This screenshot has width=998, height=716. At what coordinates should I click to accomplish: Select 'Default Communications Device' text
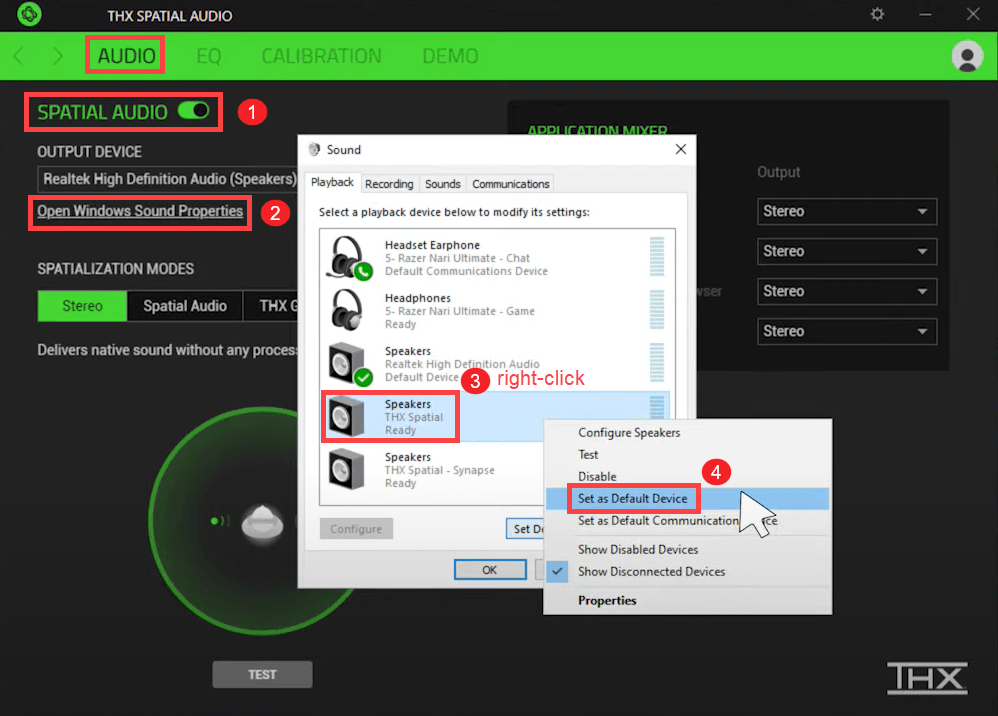[466, 271]
